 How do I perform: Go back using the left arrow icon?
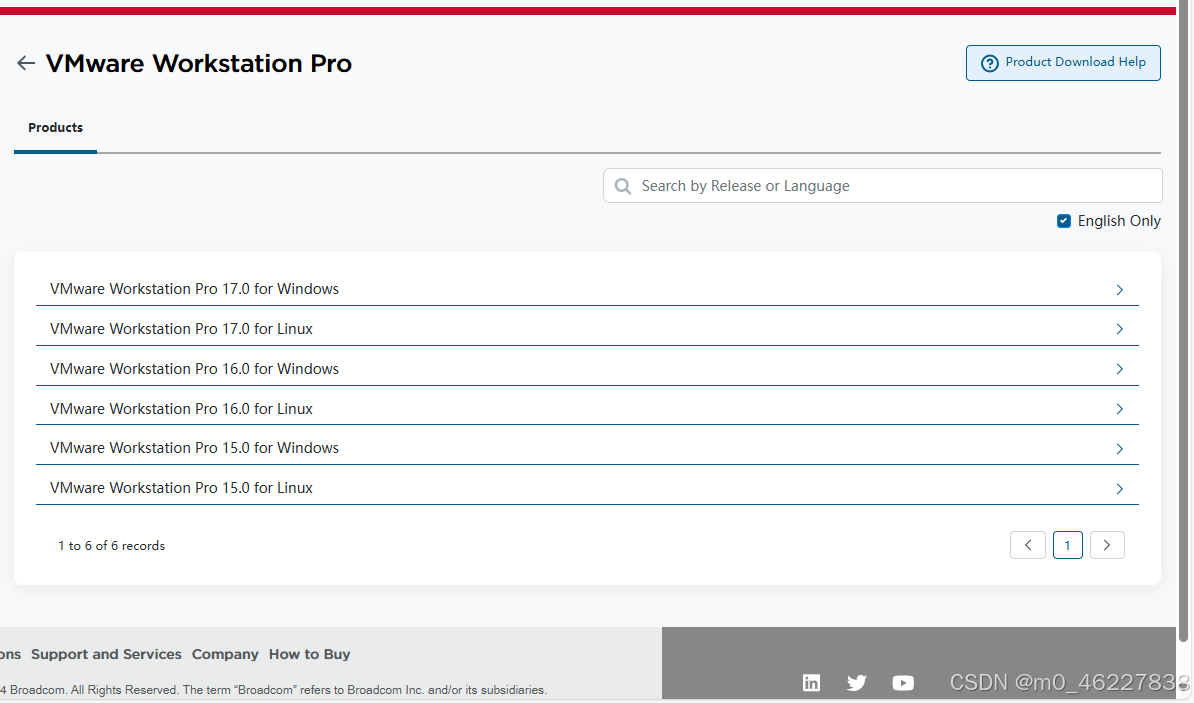pos(26,63)
